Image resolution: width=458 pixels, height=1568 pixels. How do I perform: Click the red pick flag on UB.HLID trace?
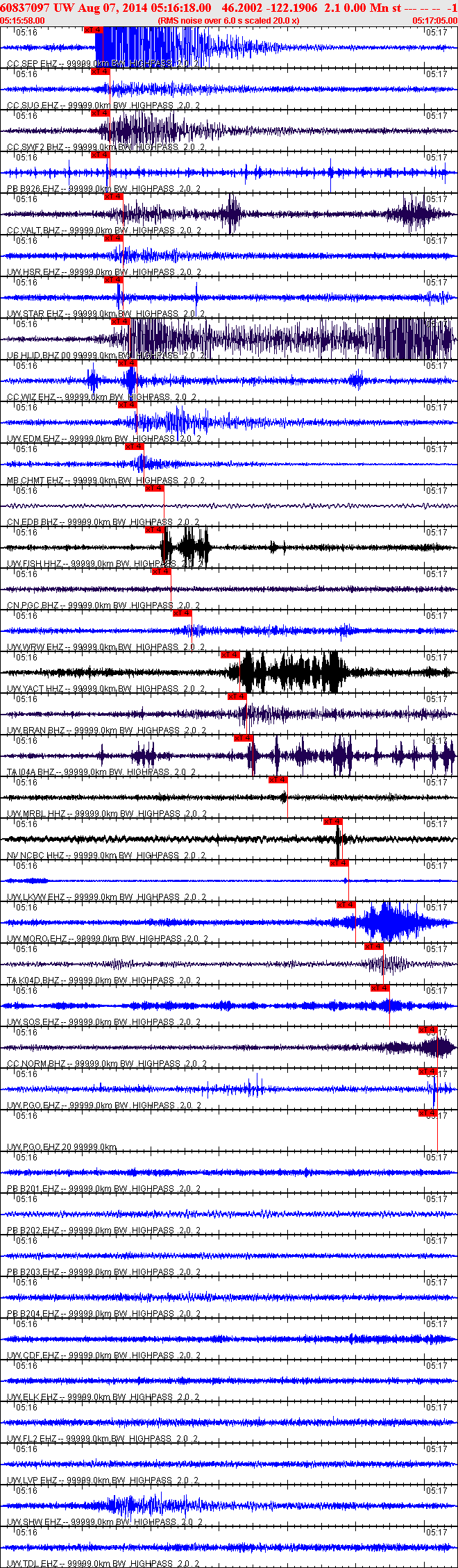click(x=121, y=322)
